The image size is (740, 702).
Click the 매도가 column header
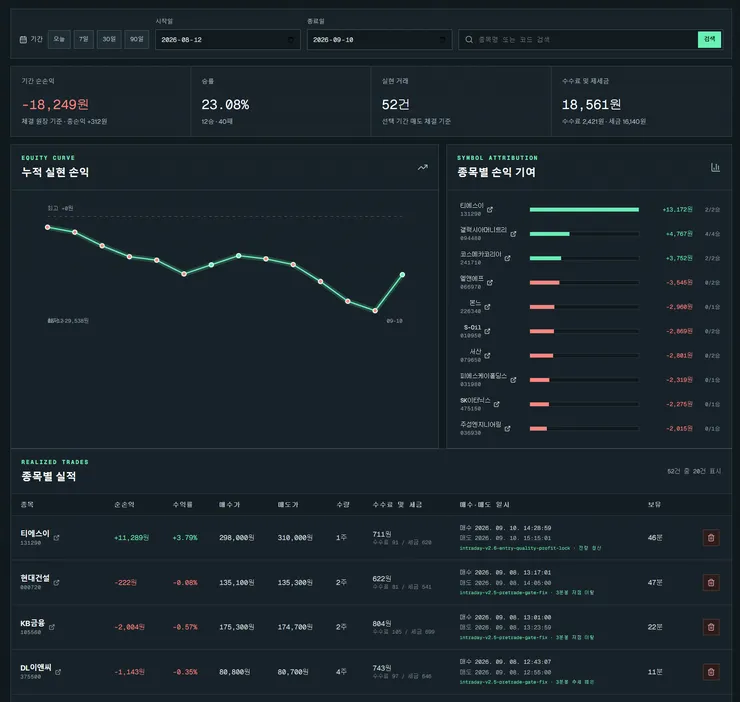tap(288, 505)
